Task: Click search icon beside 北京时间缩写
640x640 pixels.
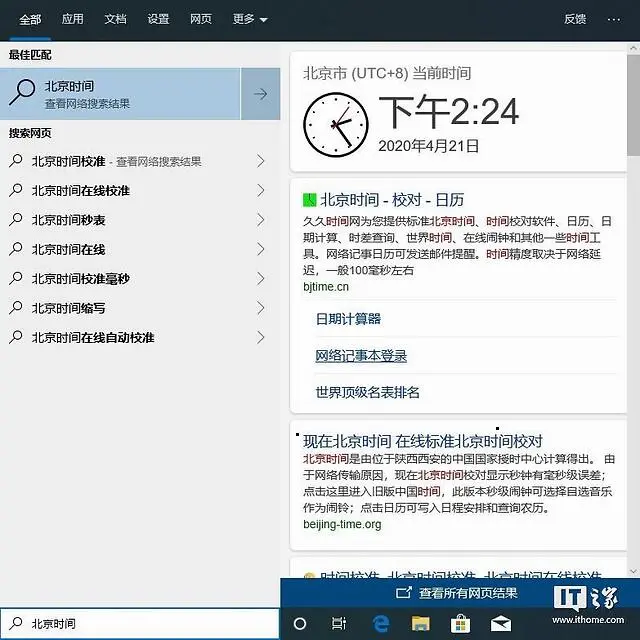Action: pos(16,308)
